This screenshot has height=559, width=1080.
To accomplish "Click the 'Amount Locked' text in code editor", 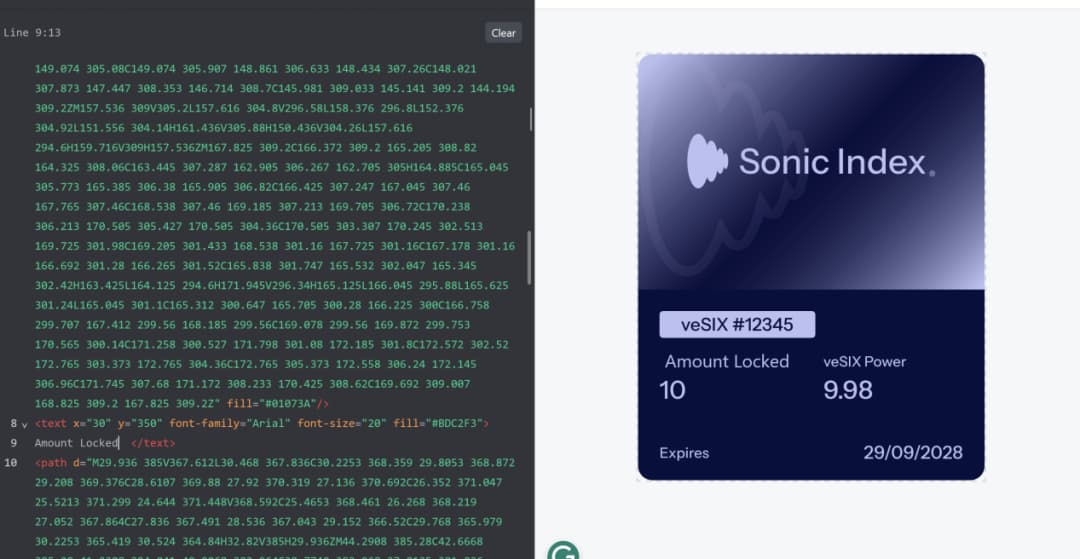I will (76, 443).
